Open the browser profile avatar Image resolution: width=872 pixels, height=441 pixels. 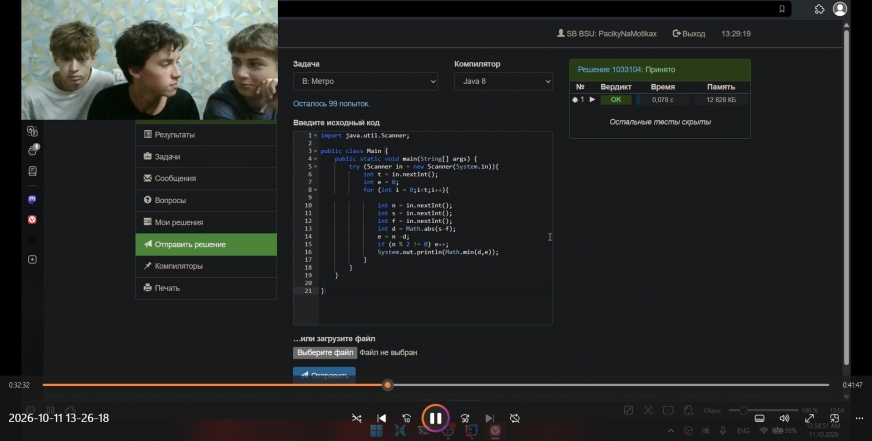pyautogui.click(x=840, y=8)
